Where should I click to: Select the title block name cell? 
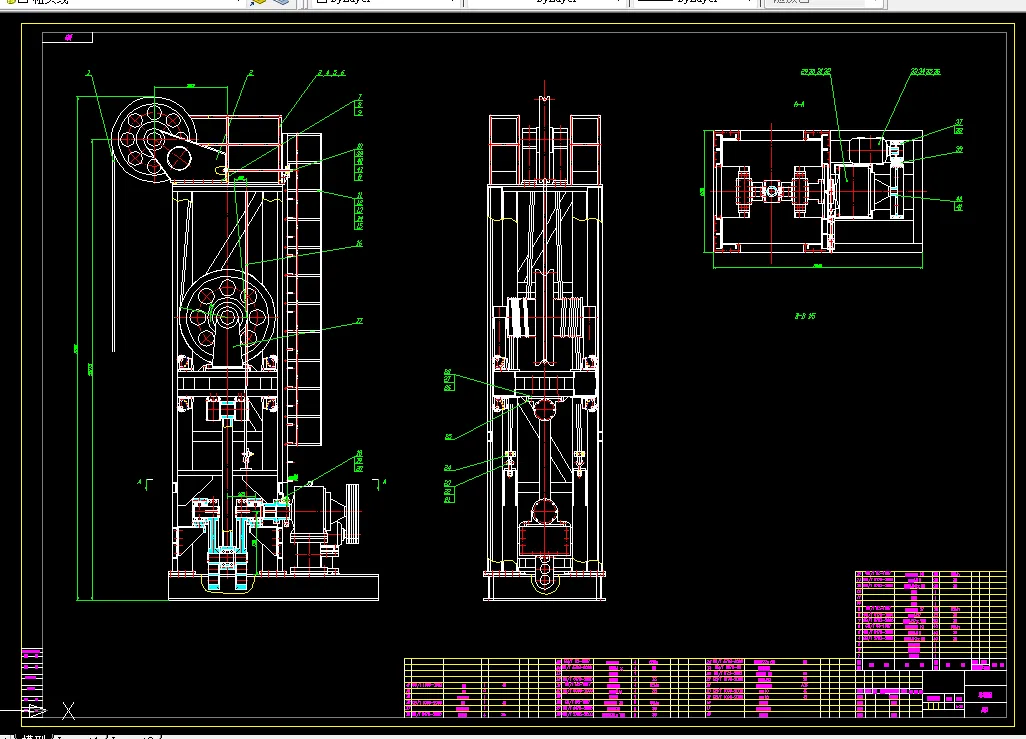[x=985, y=694]
